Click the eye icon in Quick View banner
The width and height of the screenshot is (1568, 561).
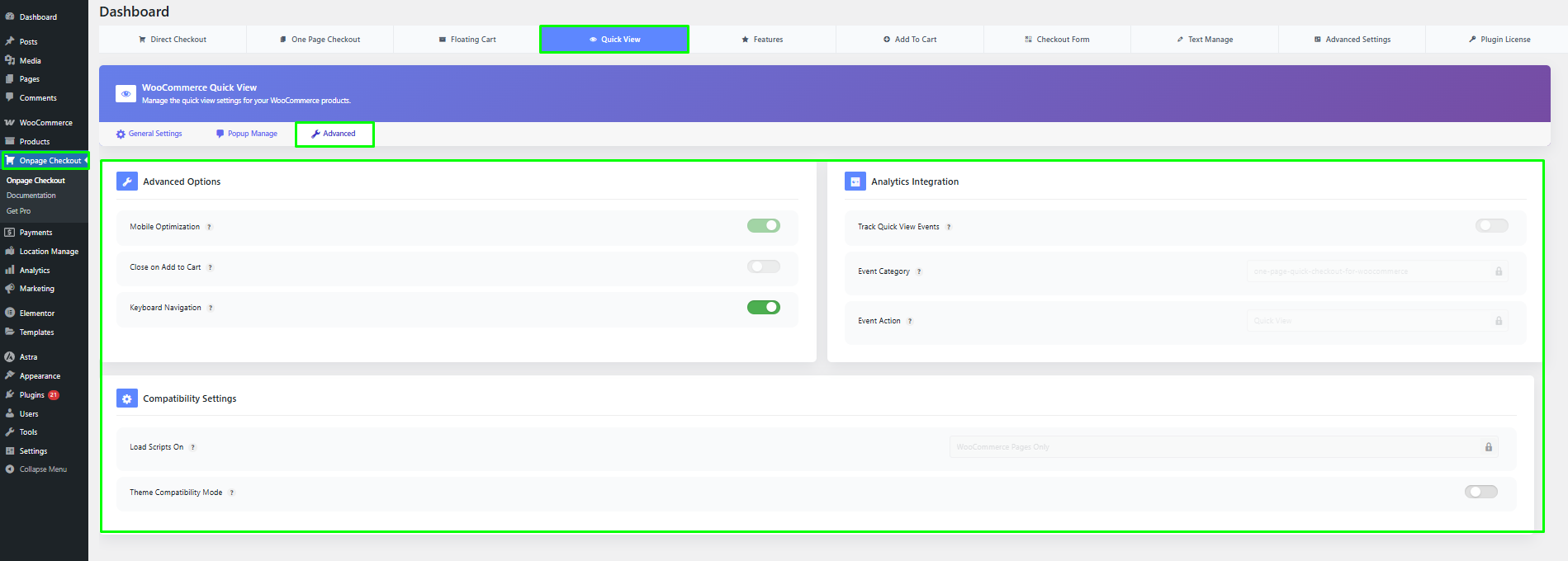126,94
